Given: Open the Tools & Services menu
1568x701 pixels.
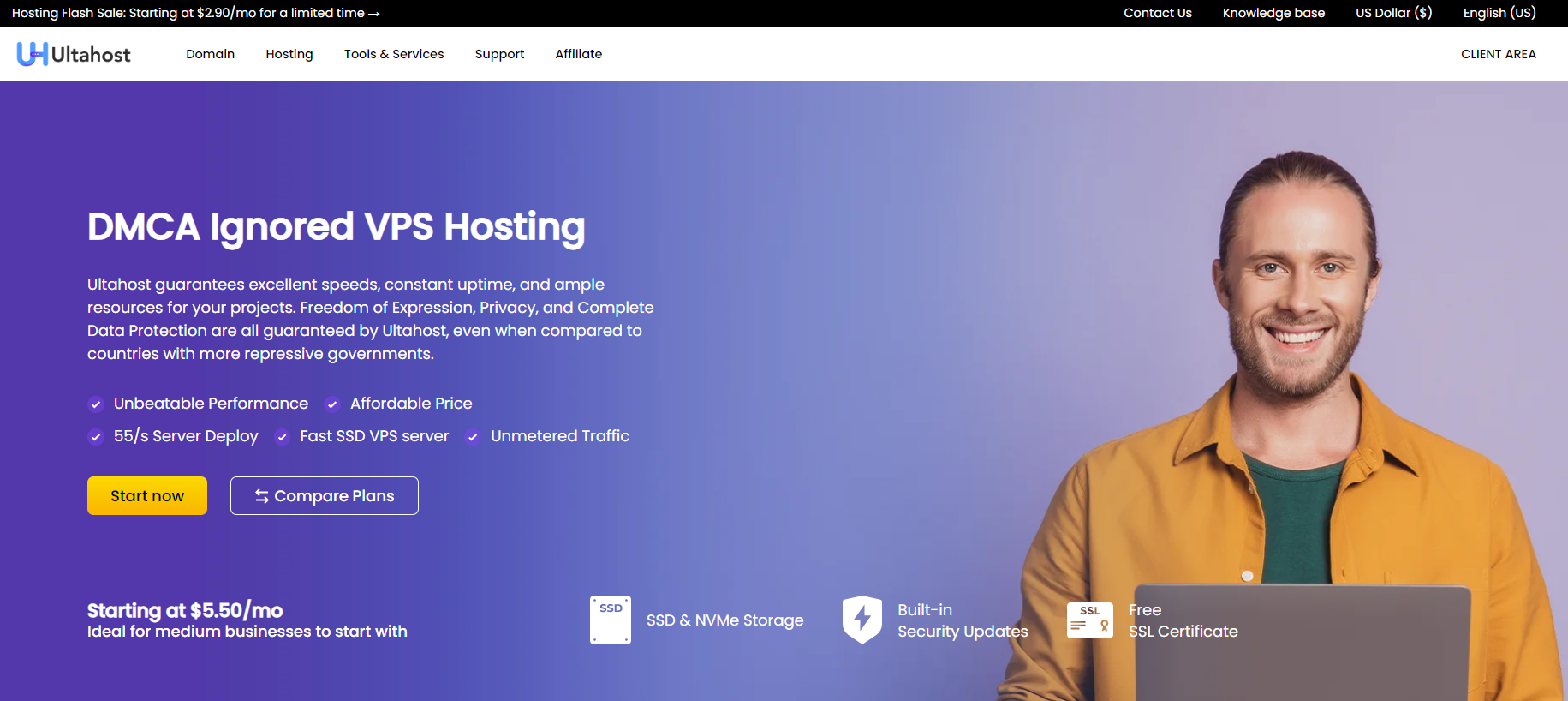Looking at the screenshot, I should click(394, 54).
